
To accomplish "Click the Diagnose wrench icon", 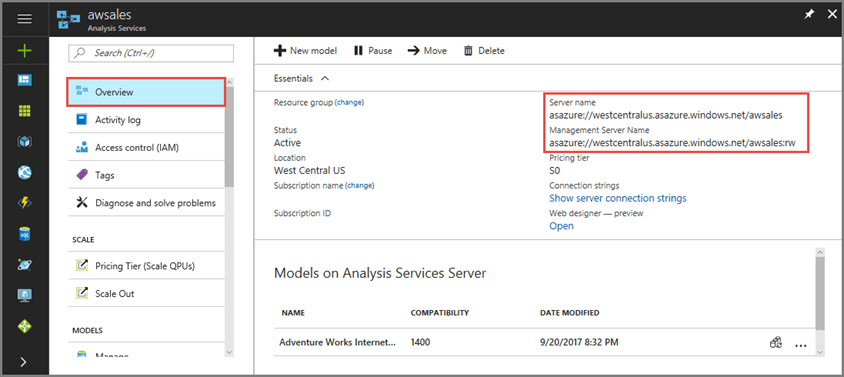I will coord(82,203).
